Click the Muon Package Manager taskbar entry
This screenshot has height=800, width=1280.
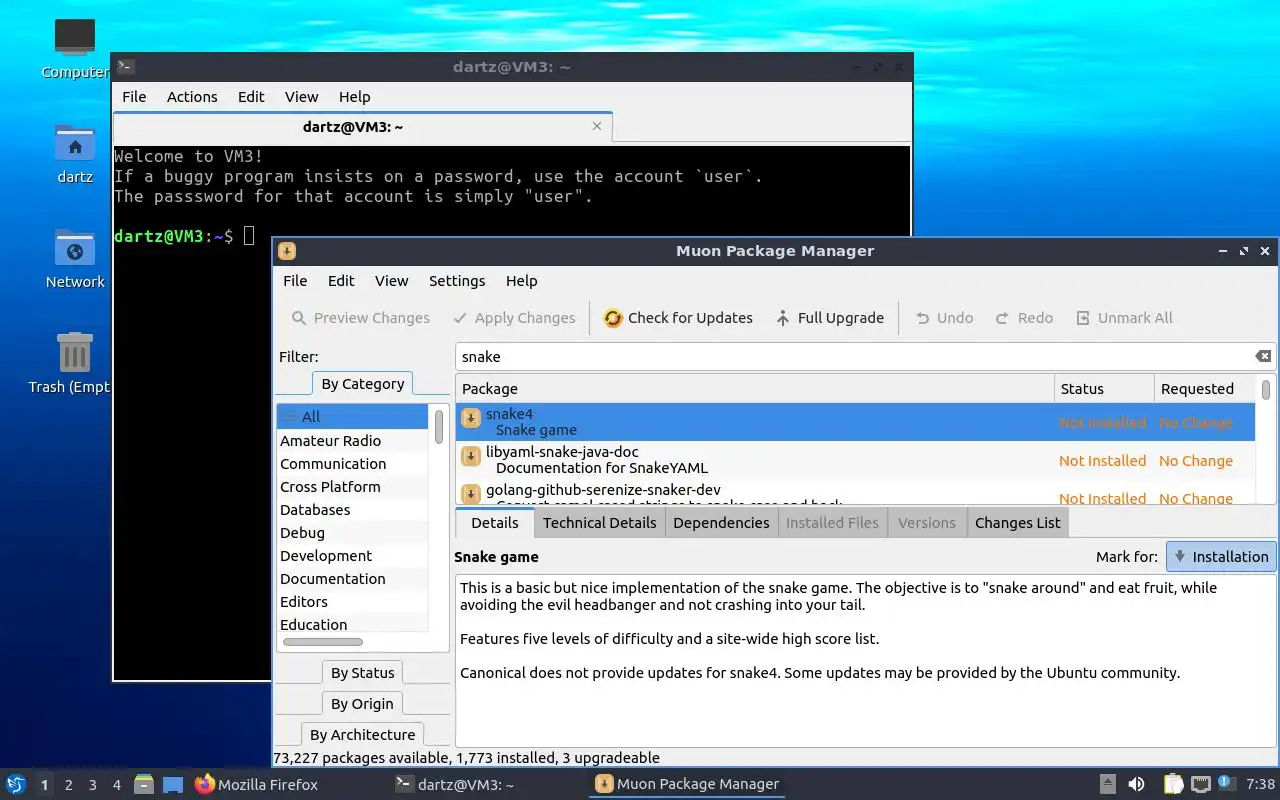click(x=687, y=785)
